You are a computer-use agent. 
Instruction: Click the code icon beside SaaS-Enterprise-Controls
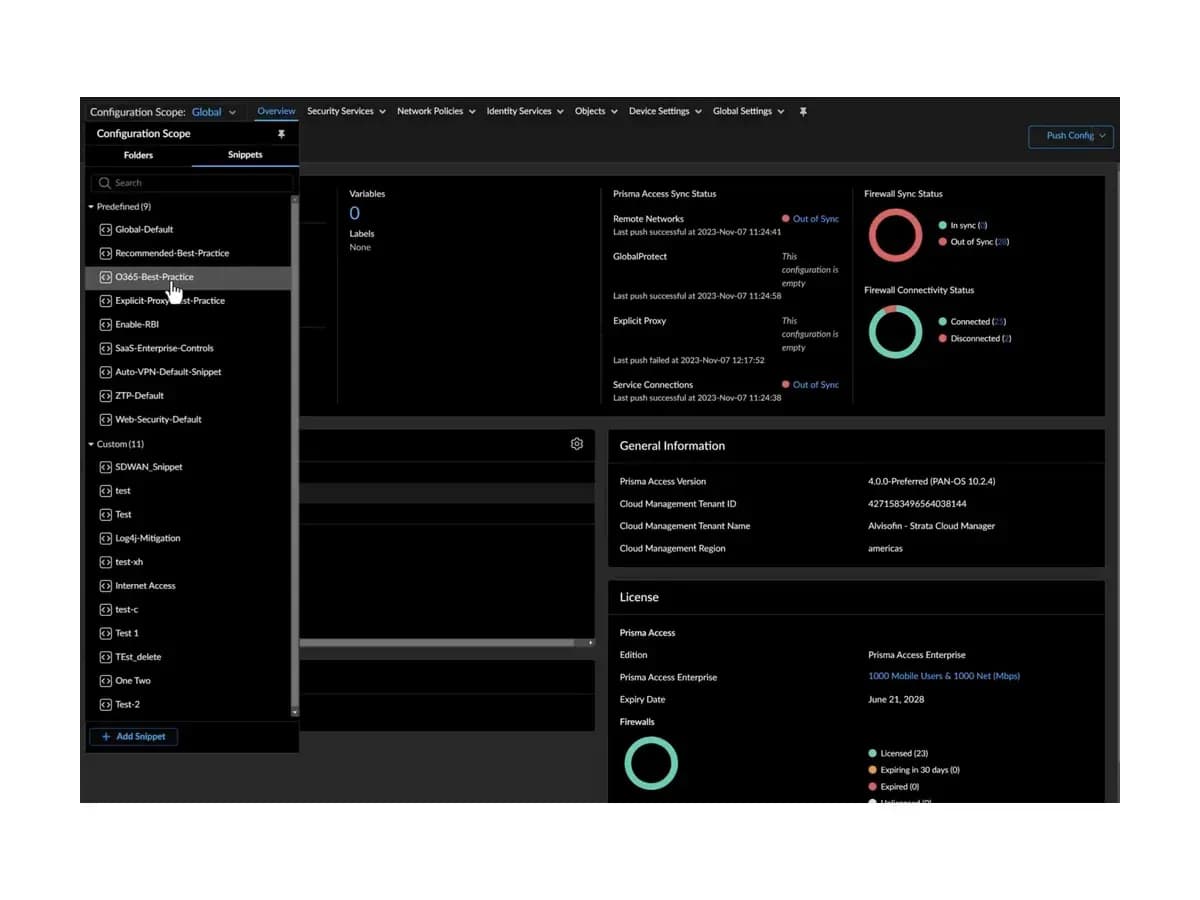pos(105,348)
